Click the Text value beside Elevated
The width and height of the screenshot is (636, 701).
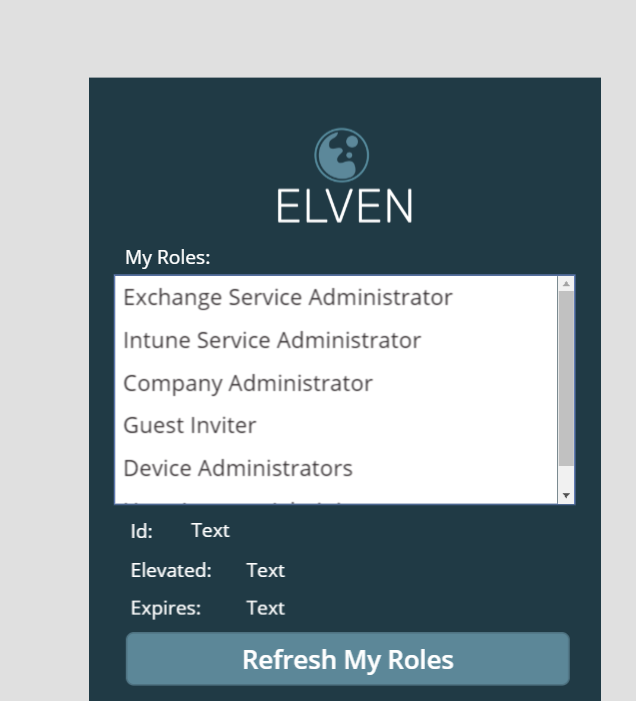(x=265, y=570)
